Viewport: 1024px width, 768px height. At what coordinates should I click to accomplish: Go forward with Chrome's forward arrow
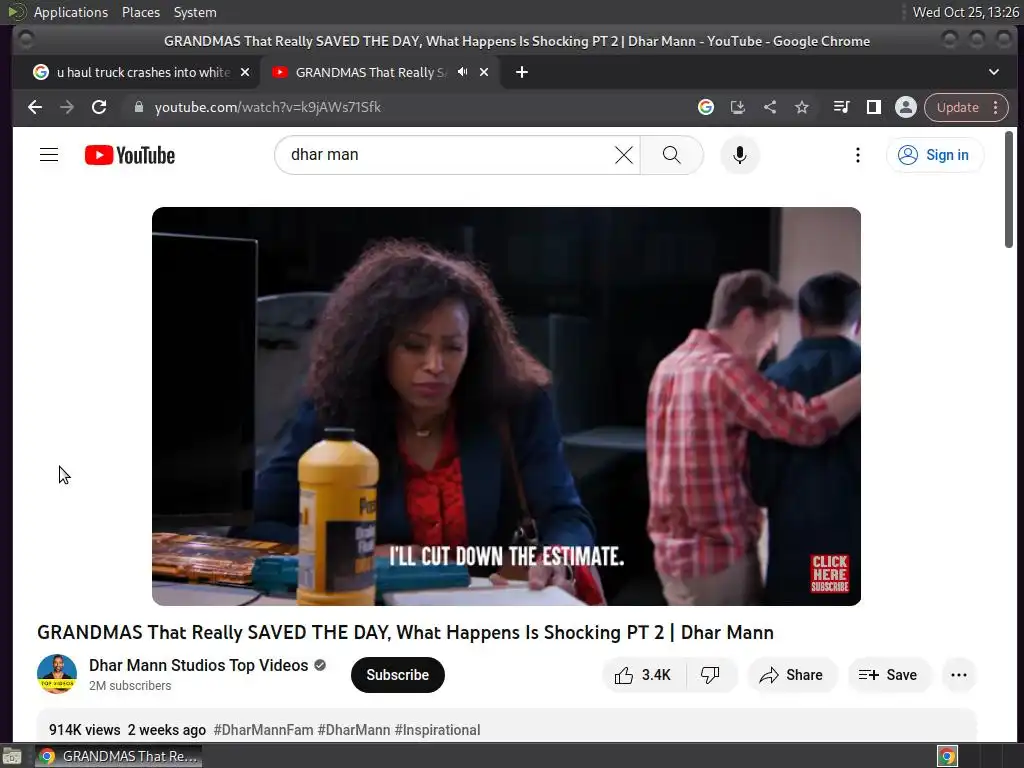pos(67,107)
